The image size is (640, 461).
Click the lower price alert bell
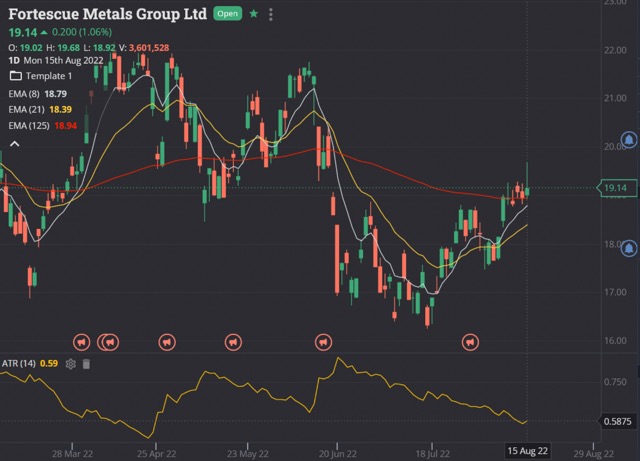tap(629, 247)
